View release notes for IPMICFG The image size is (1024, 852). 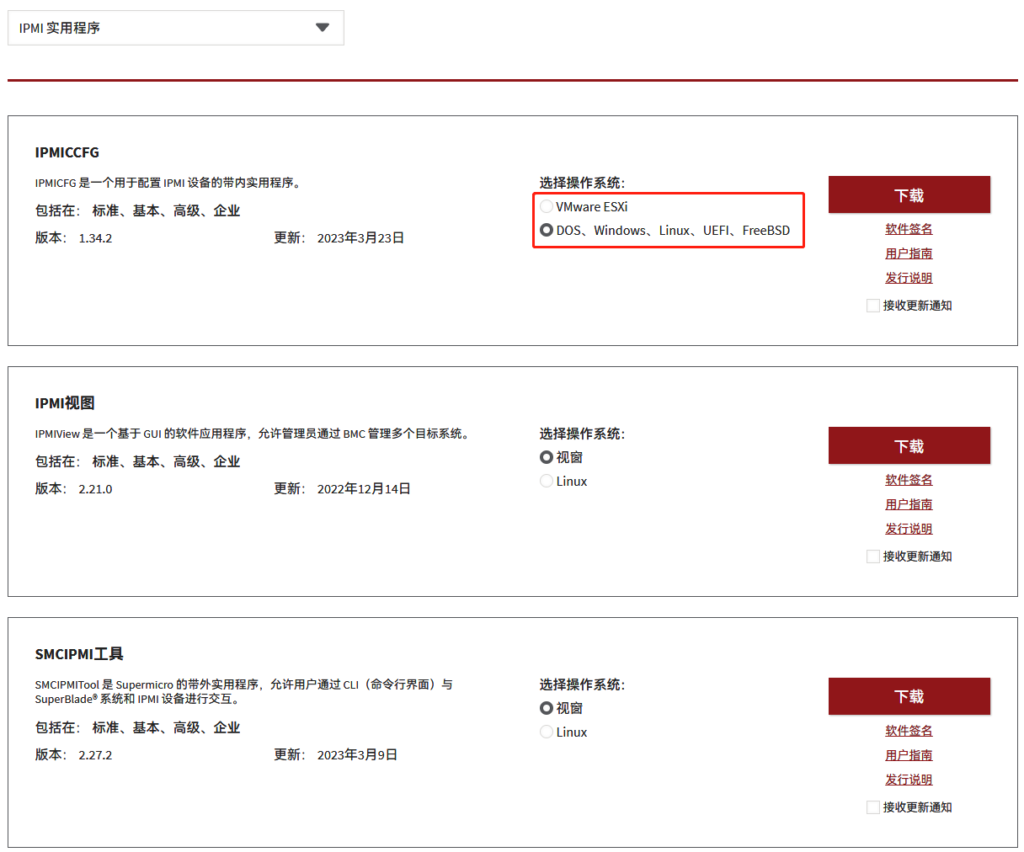[908, 278]
